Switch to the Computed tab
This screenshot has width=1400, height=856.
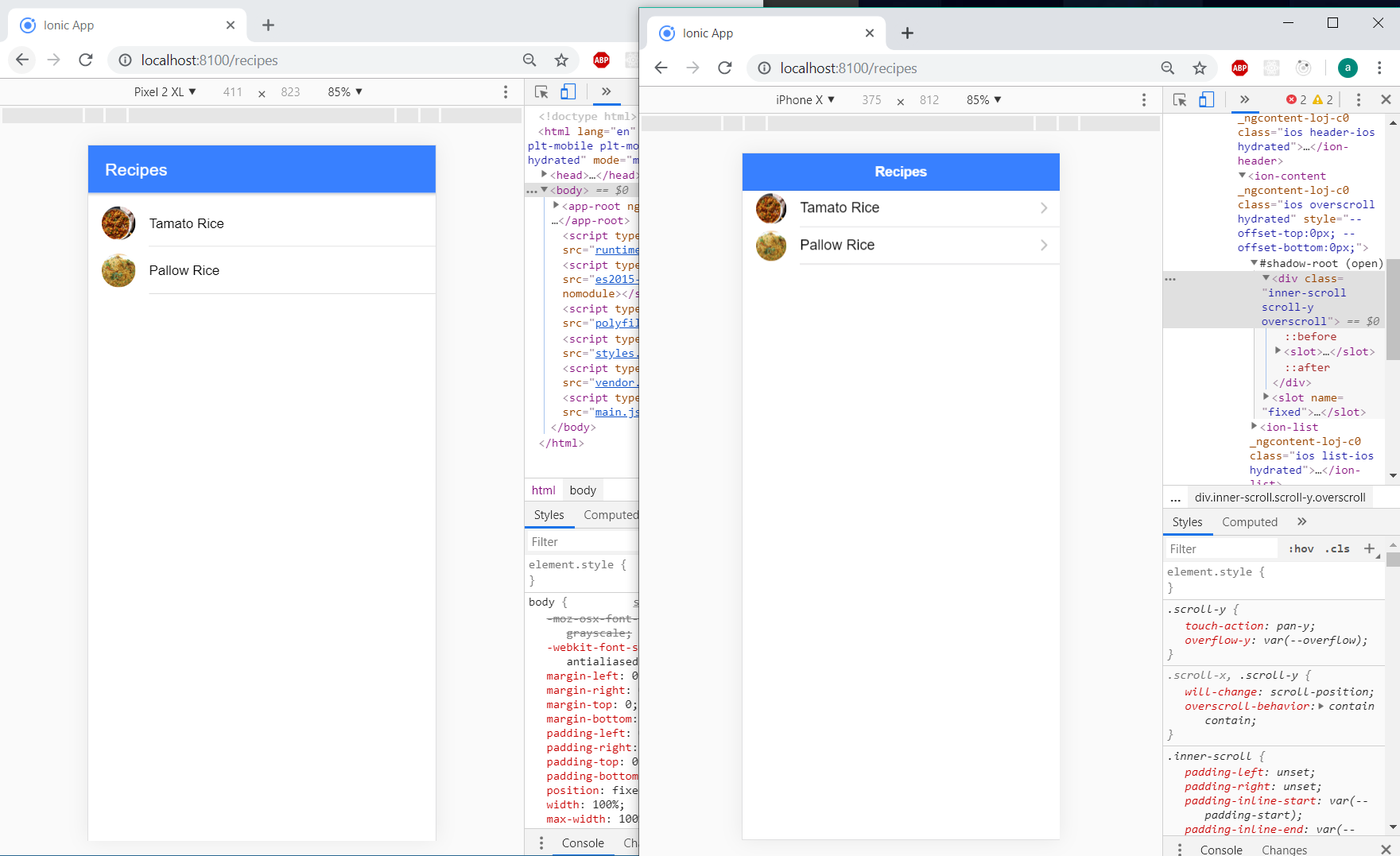pos(1249,521)
